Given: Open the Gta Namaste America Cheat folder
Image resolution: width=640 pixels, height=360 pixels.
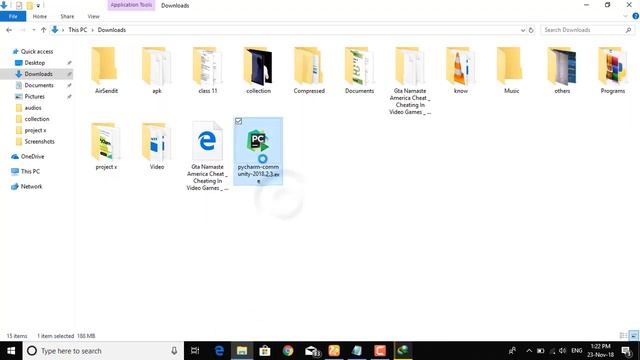Looking at the screenshot, I should (x=410, y=80).
